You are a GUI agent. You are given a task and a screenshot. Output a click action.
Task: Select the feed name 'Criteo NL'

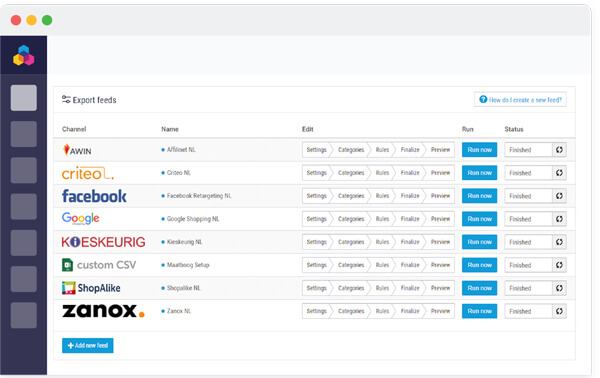pyautogui.click(x=179, y=173)
